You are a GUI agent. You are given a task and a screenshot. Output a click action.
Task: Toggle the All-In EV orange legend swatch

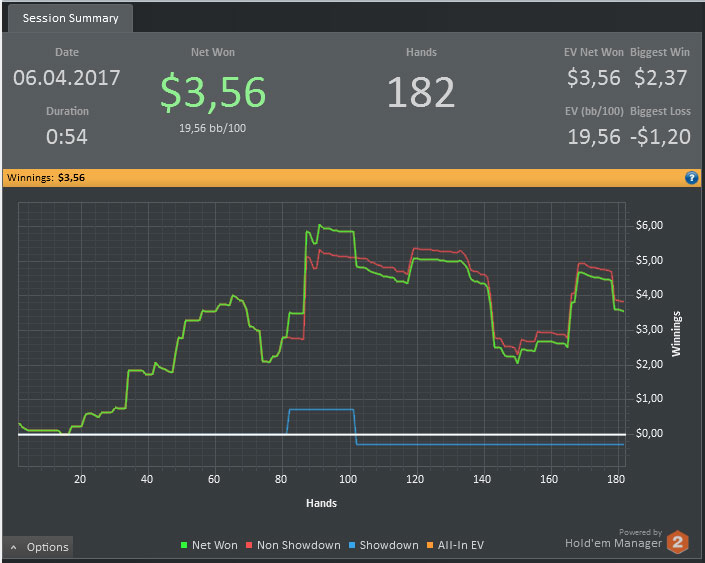point(430,545)
